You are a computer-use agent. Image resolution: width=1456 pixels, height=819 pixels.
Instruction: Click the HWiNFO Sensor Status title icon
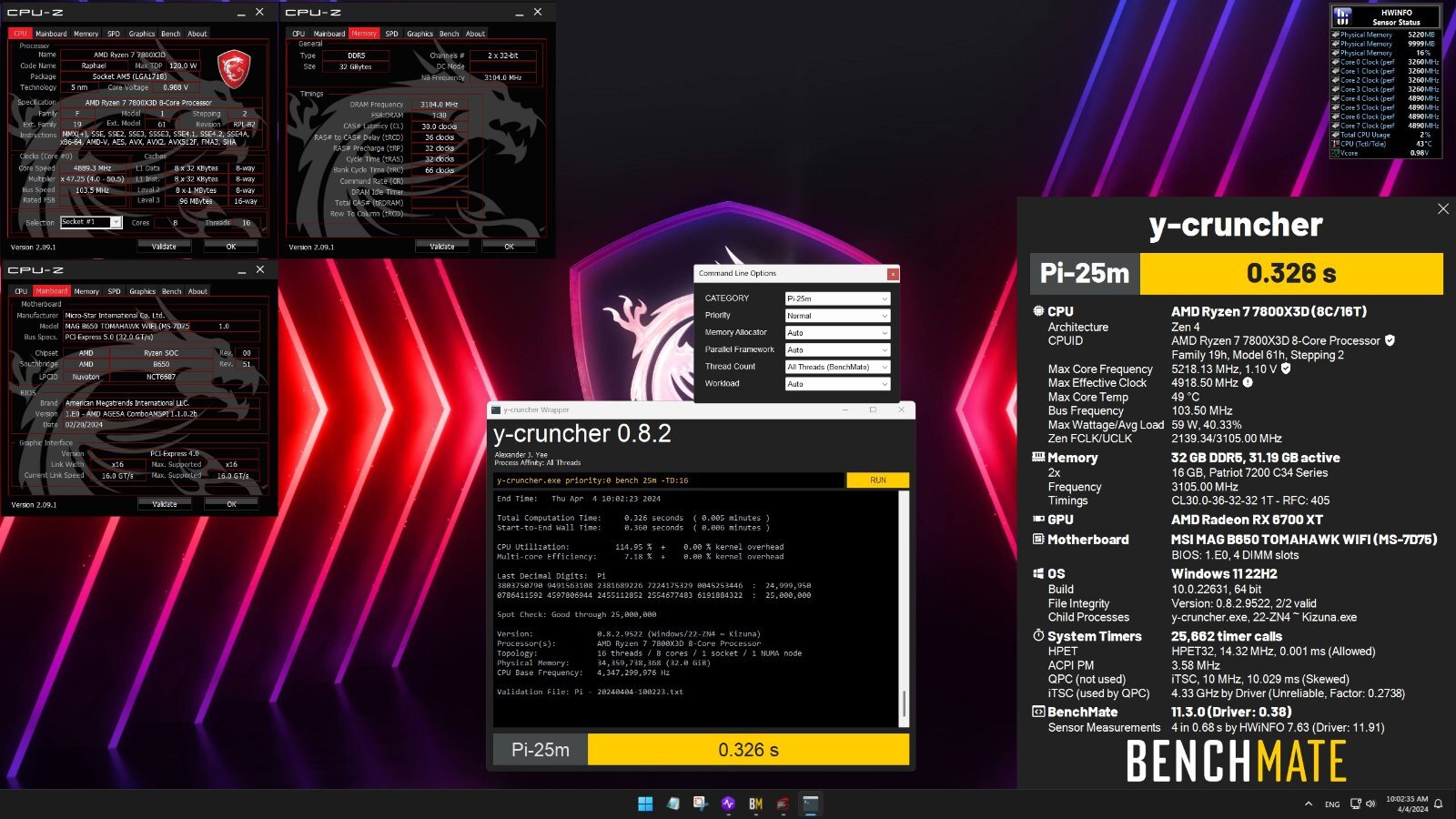[x=1343, y=16]
